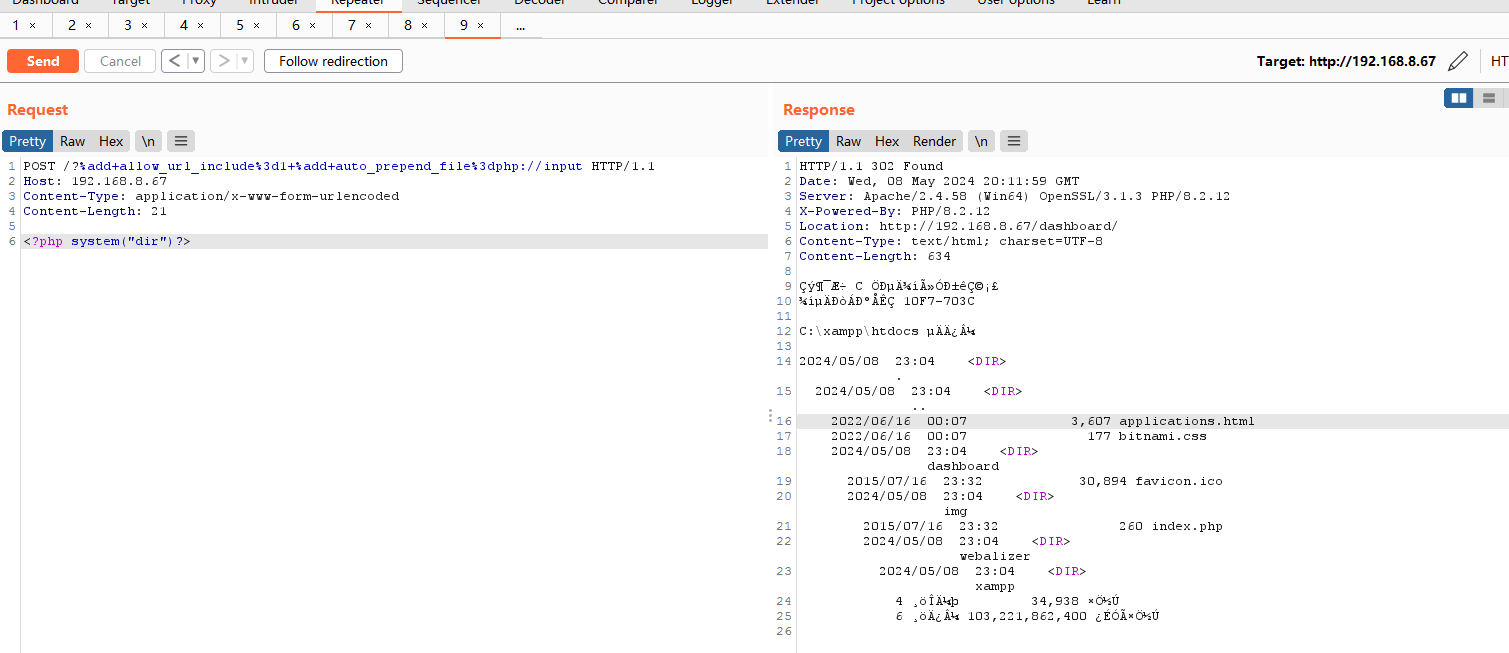The width and height of the screenshot is (1509, 653).
Task: Click the Date: Wed, 08 May 2024 line
Action: (939, 181)
